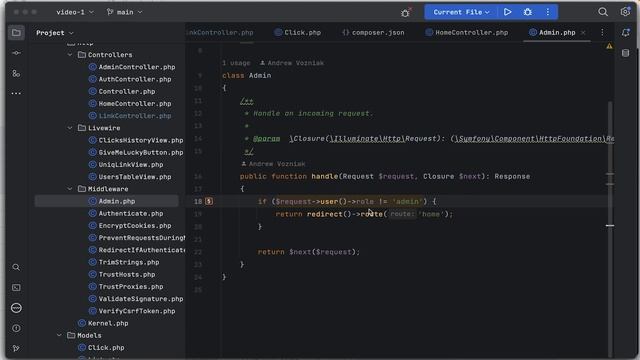Screen dimensions: 640x360
Task: Click the Debug bug icon next to Run
Action: [x=528, y=12]
